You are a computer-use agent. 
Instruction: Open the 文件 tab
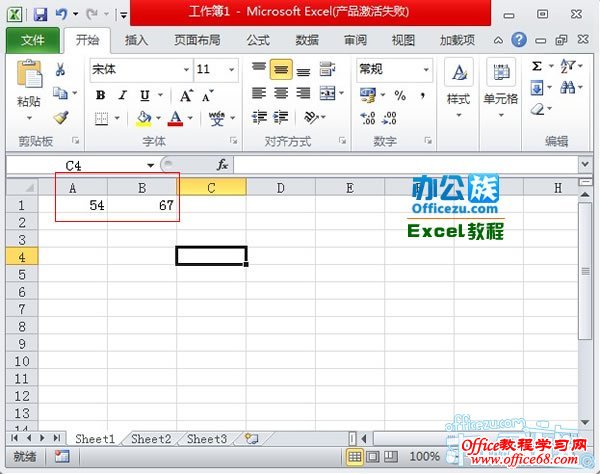tap(33, 40)
